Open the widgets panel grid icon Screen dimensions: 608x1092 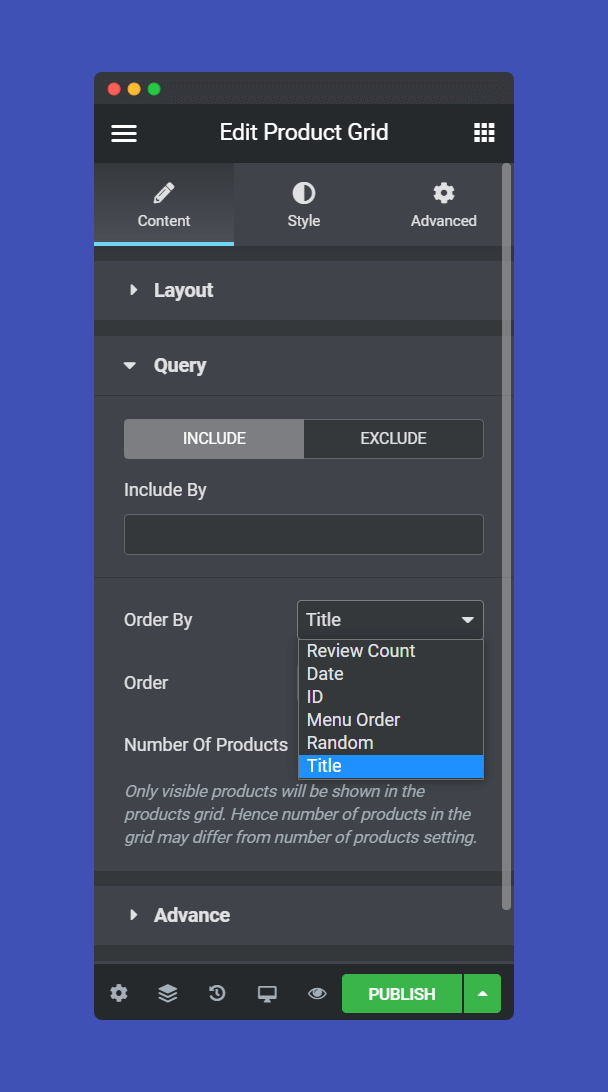click(484, 132)
